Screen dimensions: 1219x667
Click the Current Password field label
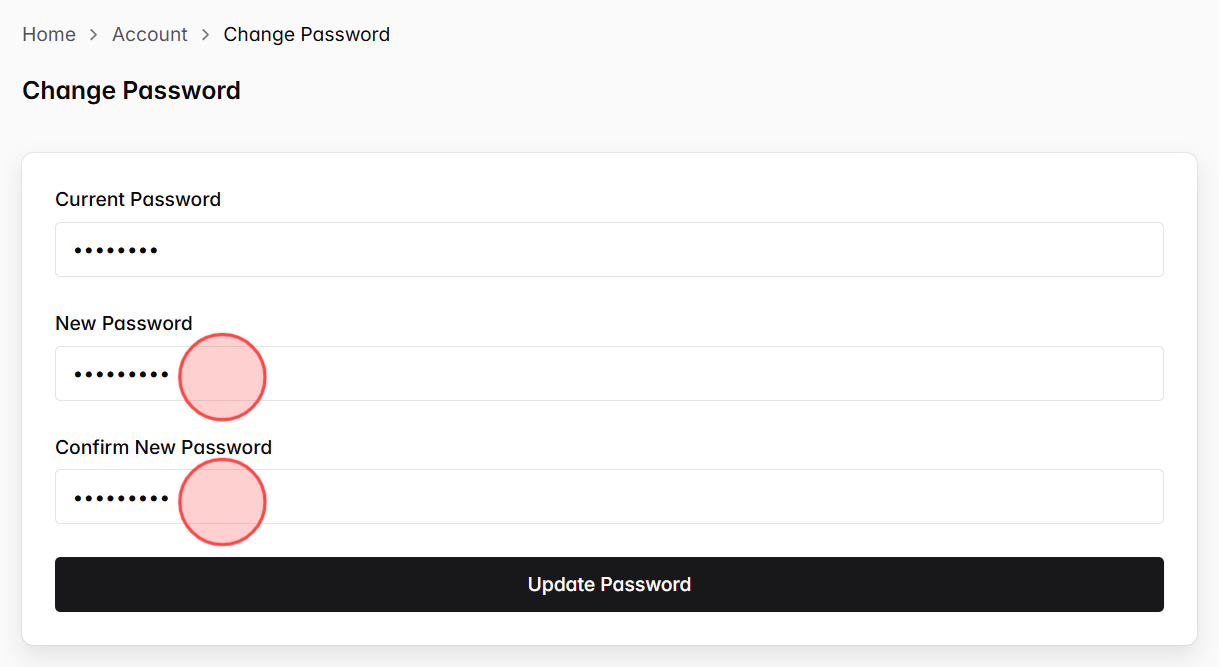137,199
